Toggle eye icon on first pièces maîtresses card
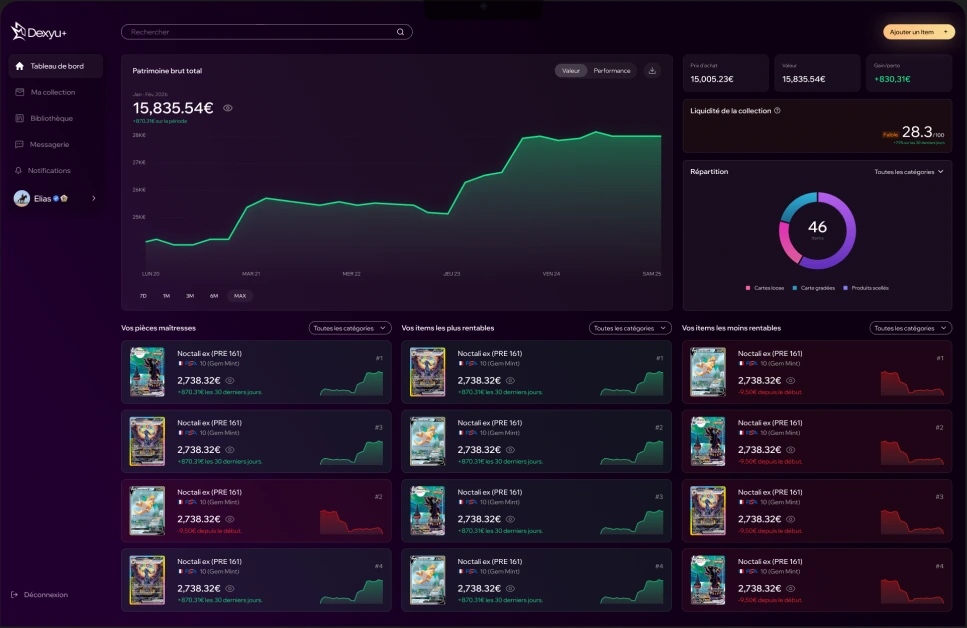 pyautogui.click(x=230, y=381)
